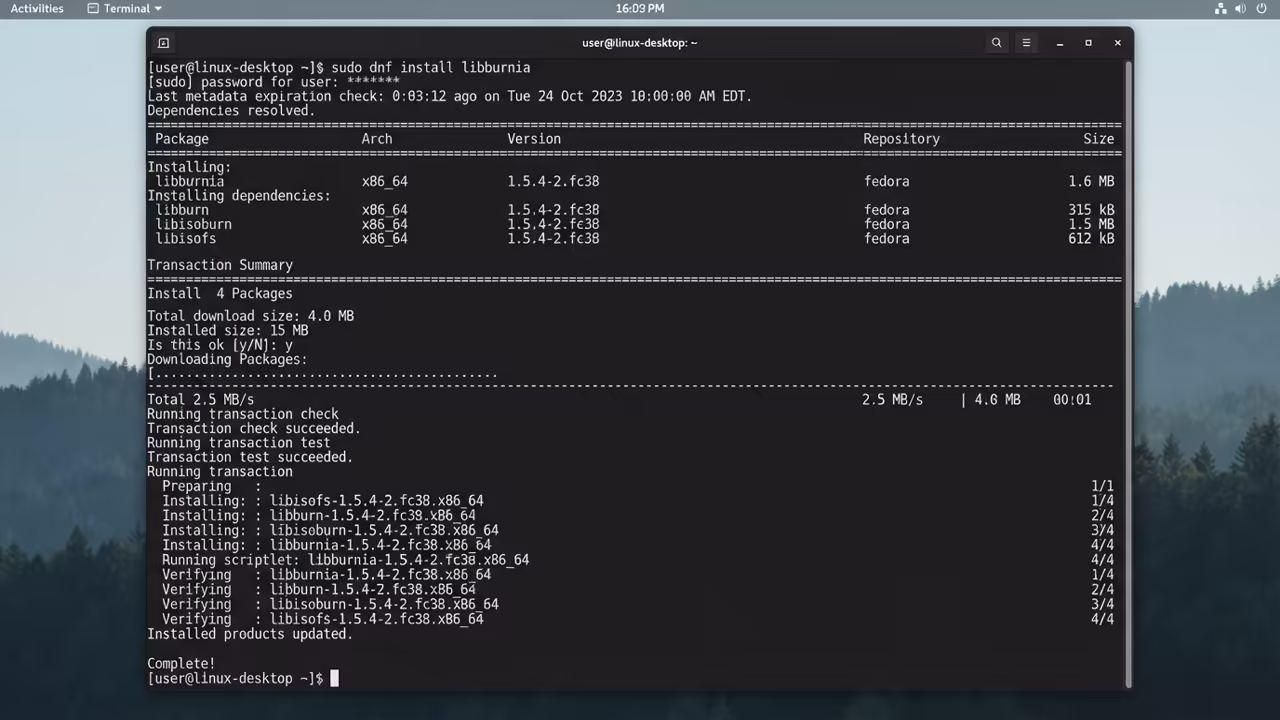Close the terminal window
Viewport: 1280px width, 720px height.
pyautogui.click(x=1117, y=43)
